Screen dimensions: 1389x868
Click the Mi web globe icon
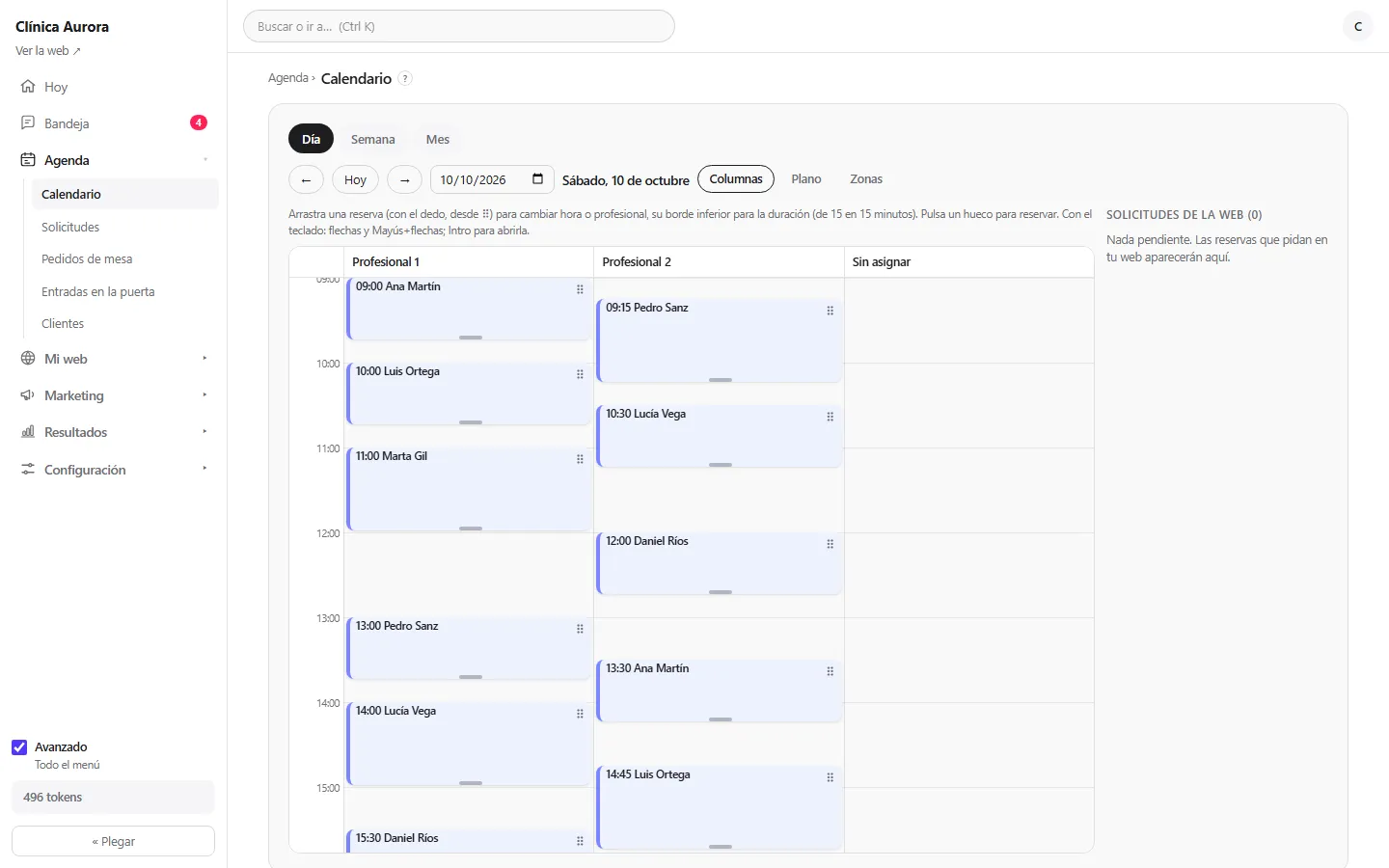[28, 359]
